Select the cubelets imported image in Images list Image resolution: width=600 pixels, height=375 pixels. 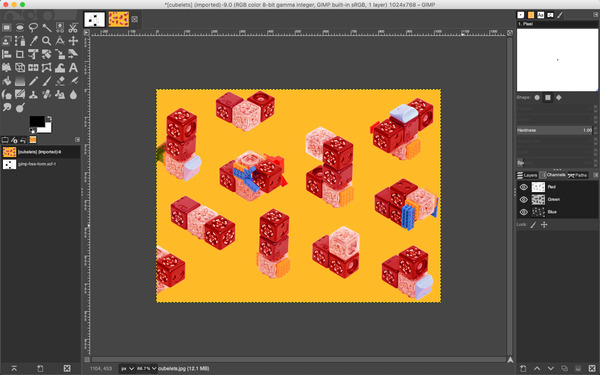coord(40,152)
